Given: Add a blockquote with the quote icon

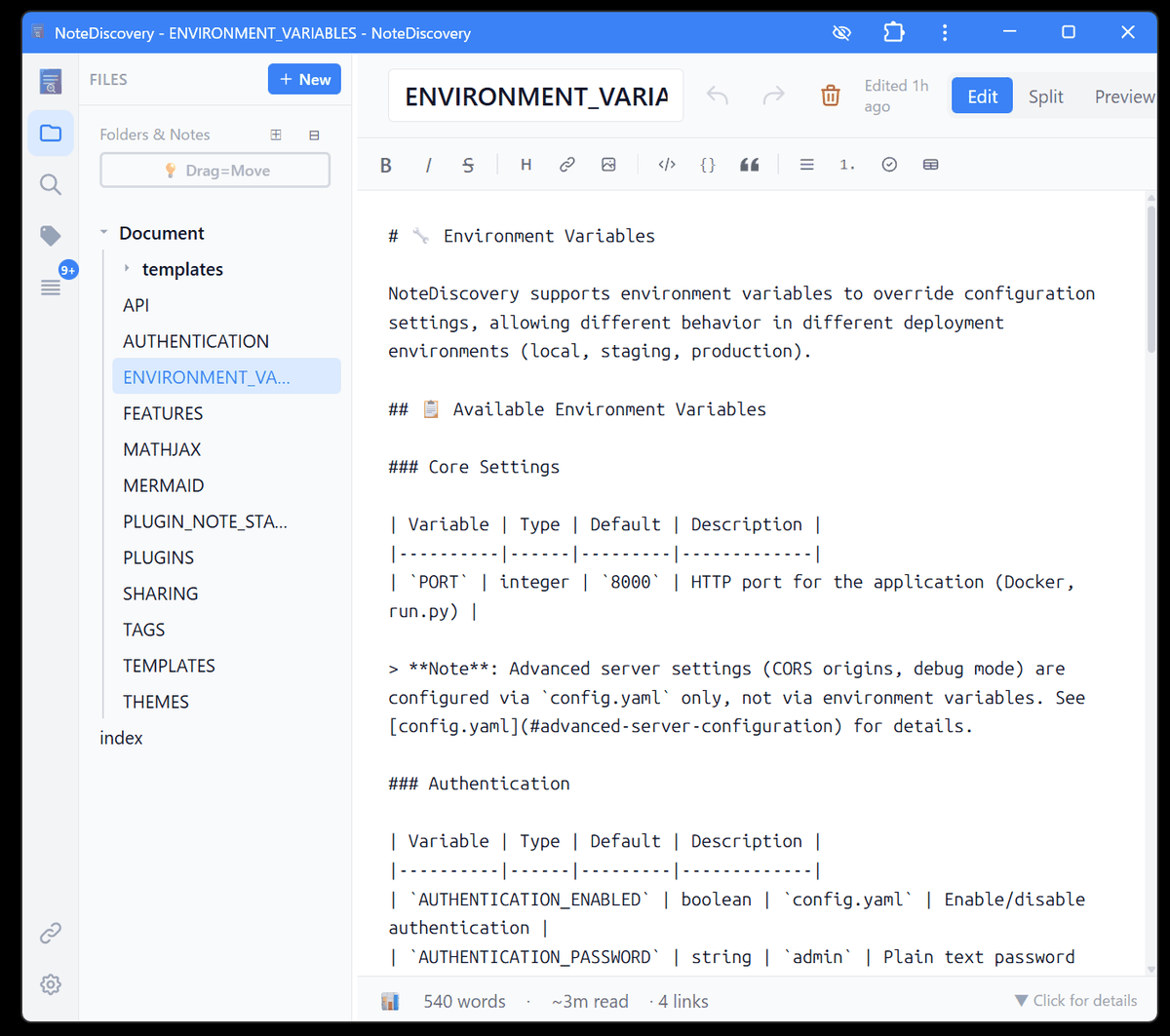Looking at the screenshot, I should click(749, 165).
